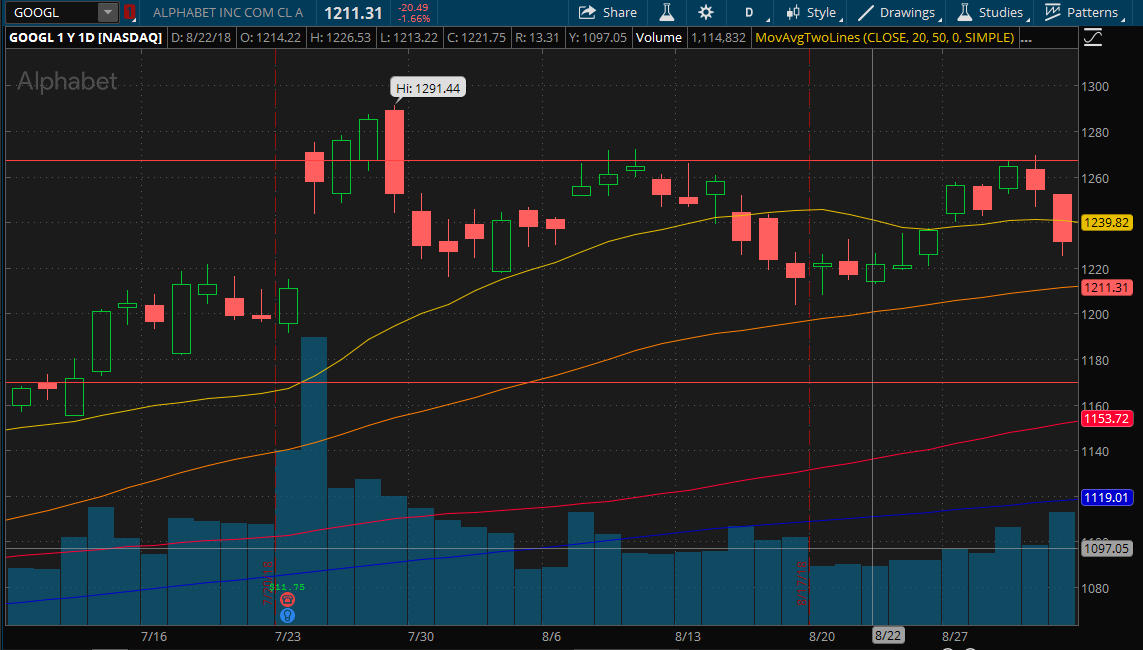Open the Style menu
This screenshot has width=1143, height=650.
point(812,12)
